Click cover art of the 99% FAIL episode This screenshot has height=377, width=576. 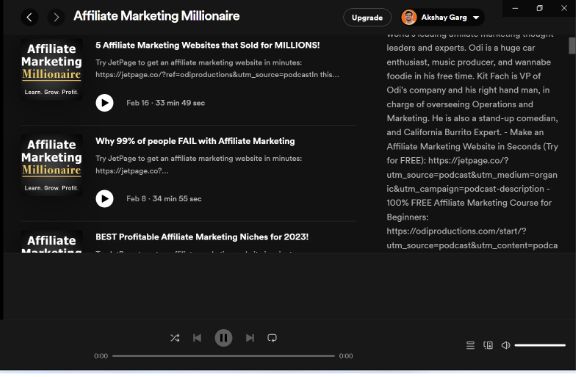coord(51,165)
